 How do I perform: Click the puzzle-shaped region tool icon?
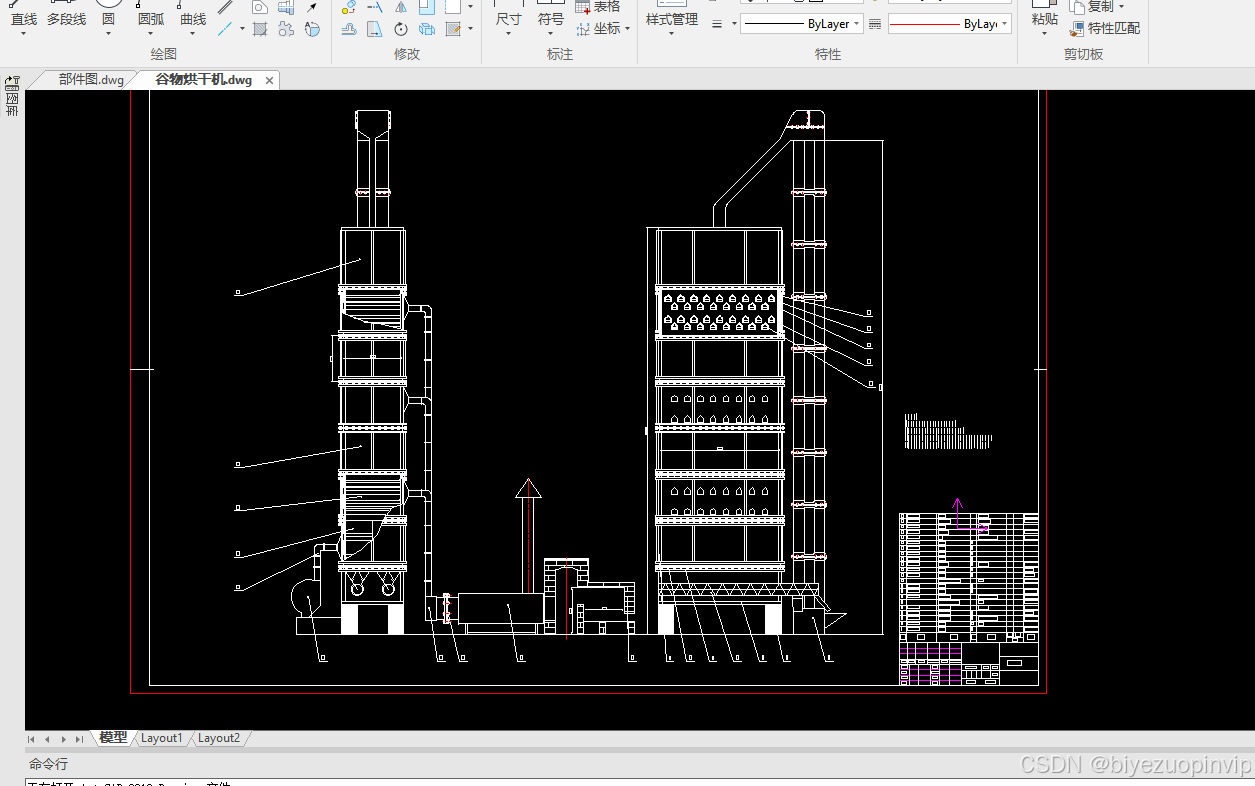286,29
